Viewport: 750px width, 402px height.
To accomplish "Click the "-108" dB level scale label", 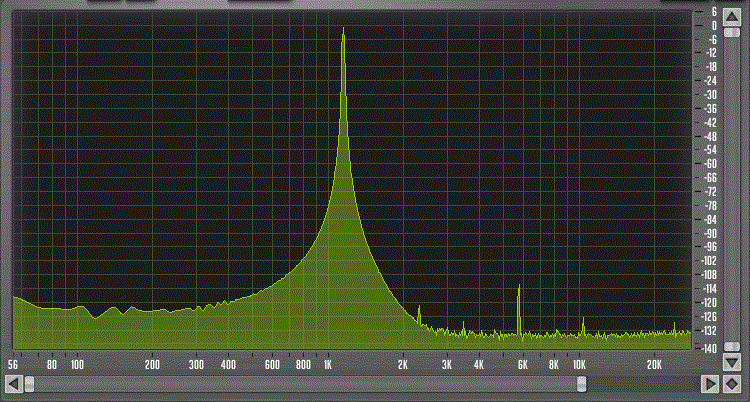I will coord(710,275).
